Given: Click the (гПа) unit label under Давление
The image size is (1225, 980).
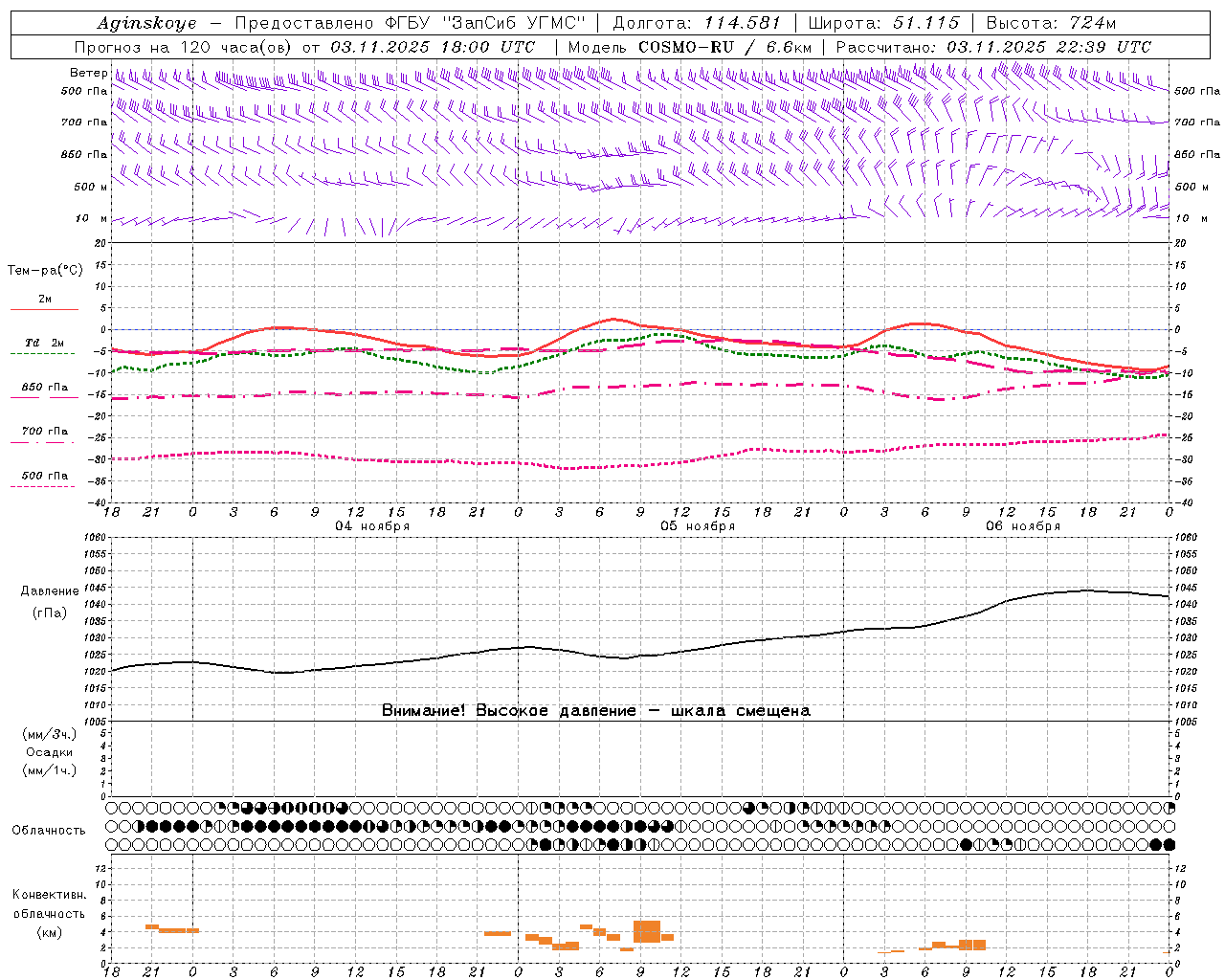Looking at the screenshot, I should (x=50, y=613).
